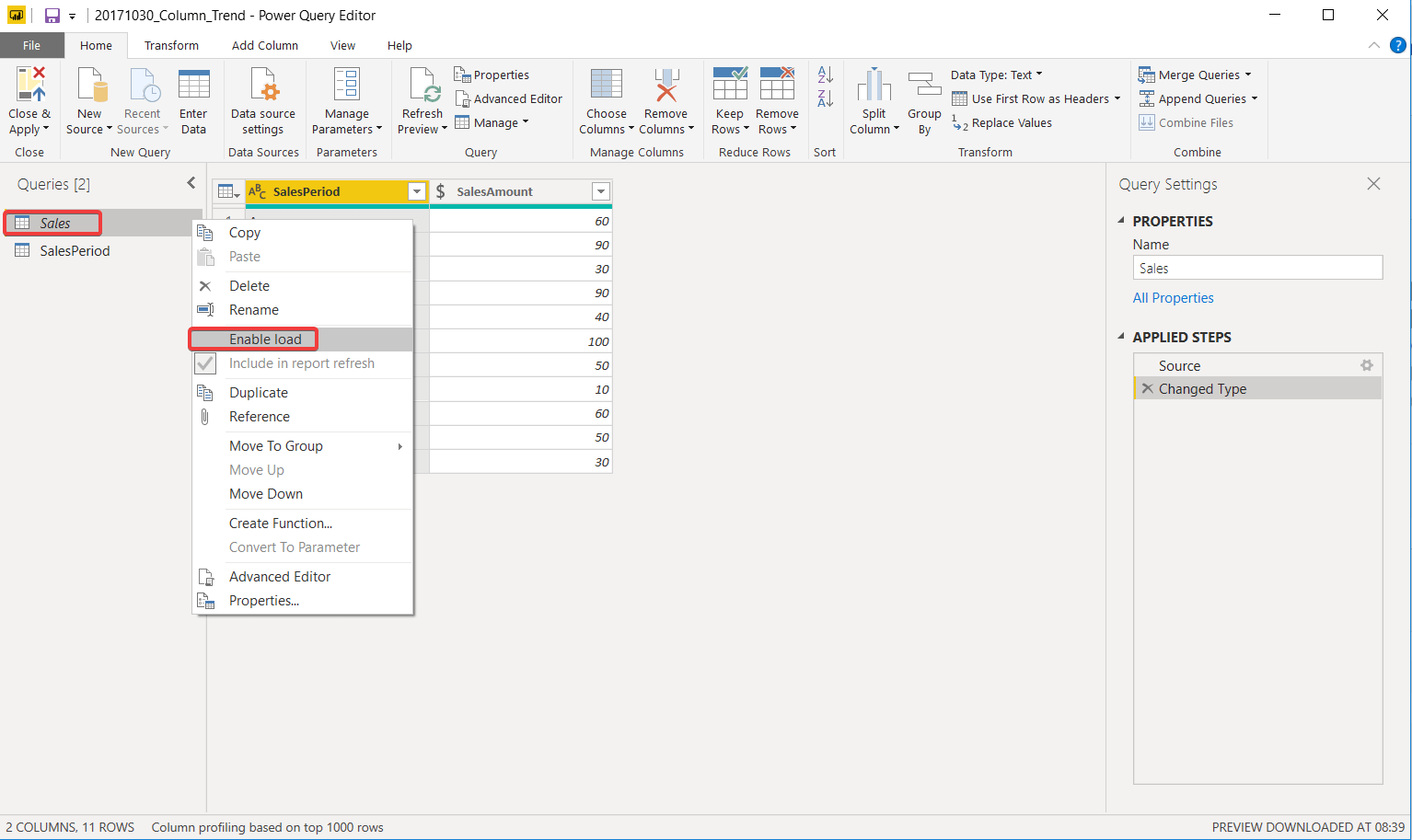The width and height of the screenshot is (1412, 840).
Task: Toggle Include in report refresh checkbox
Action: coord(206,363)
